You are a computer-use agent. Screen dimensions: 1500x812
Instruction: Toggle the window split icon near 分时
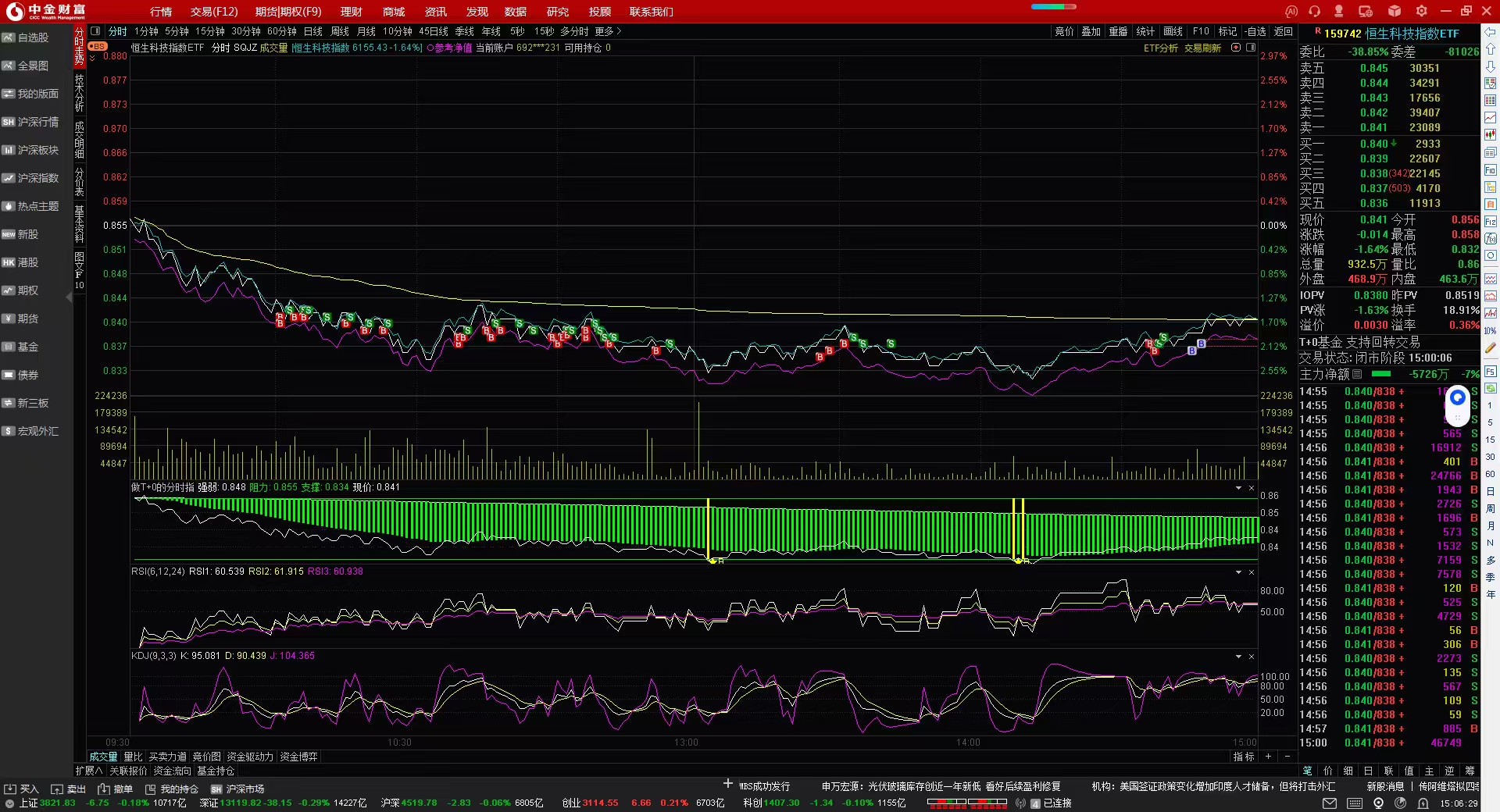(95, 31)
